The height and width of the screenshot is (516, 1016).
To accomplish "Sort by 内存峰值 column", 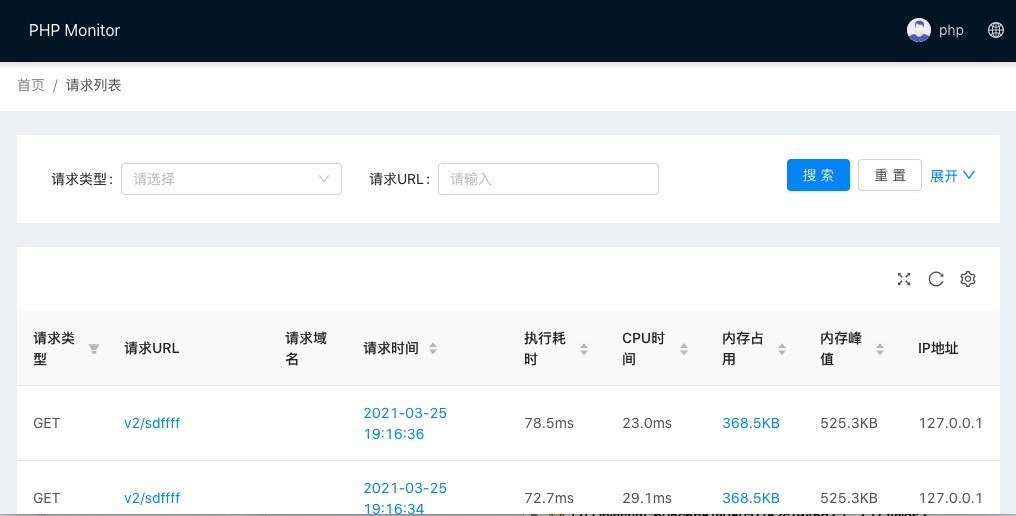I will [880, 349].
